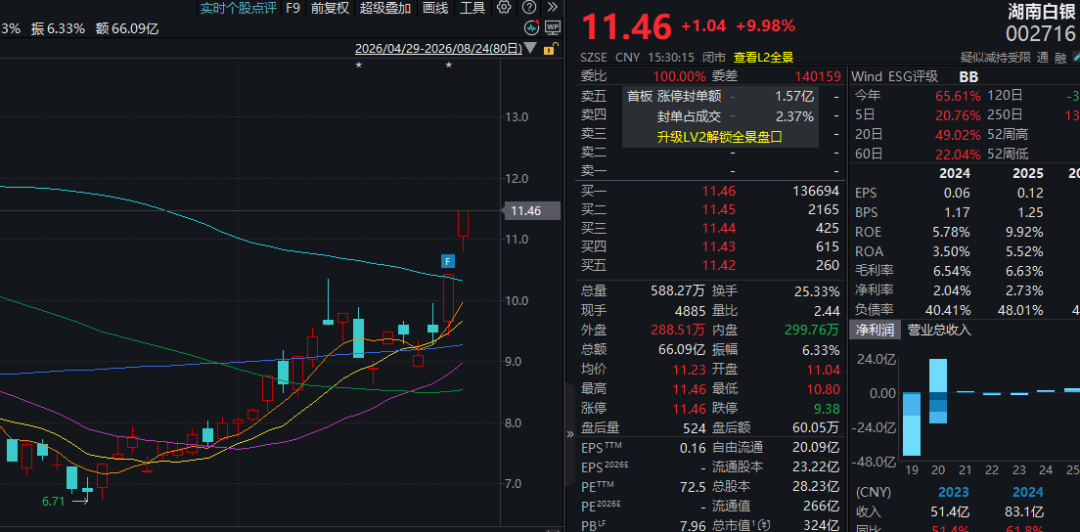Click the blue pen edit icon
This screenshot has height=532, width=1080.
coord(1075,58)
